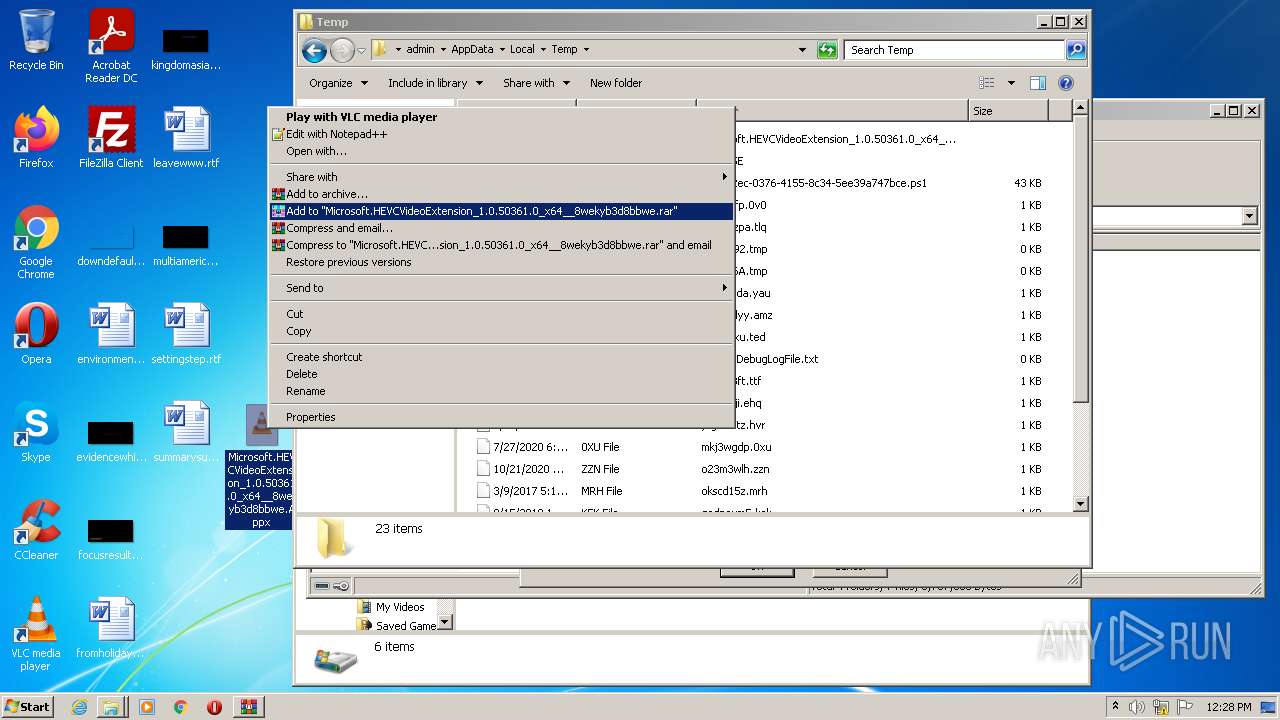
Task: Click taskbar clock showing 12:28 PM
Action: click(1229, 707)
